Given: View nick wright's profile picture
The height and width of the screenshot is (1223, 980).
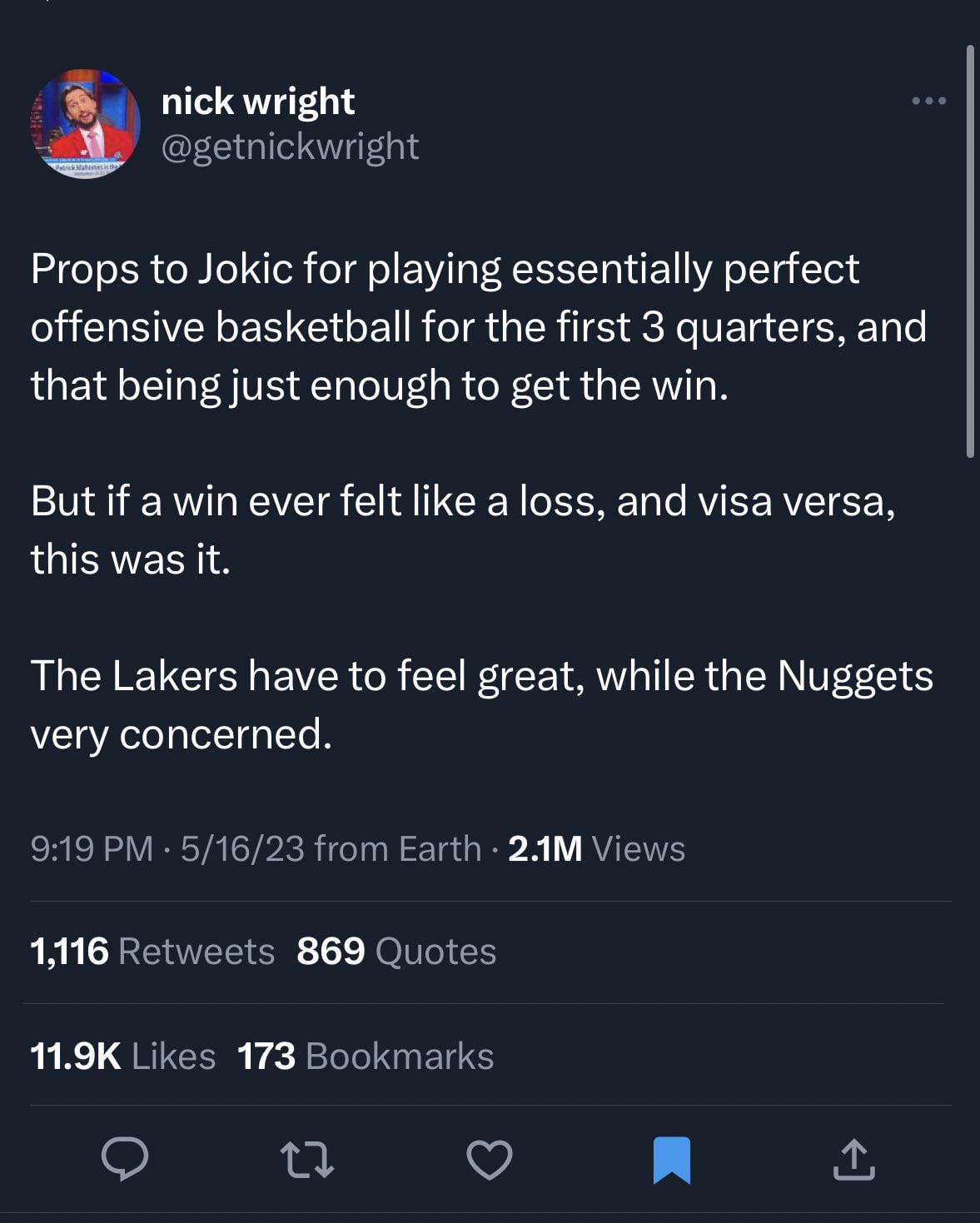Looking at the screenshot, I should coord(85,124).
